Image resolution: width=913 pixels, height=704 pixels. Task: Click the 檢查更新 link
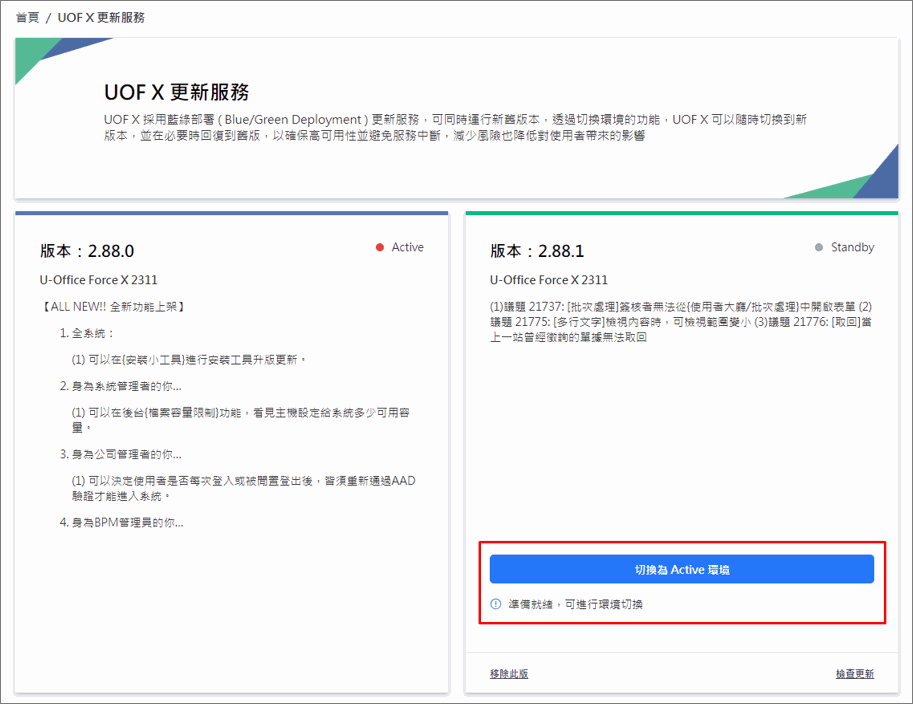click(855, 674)
